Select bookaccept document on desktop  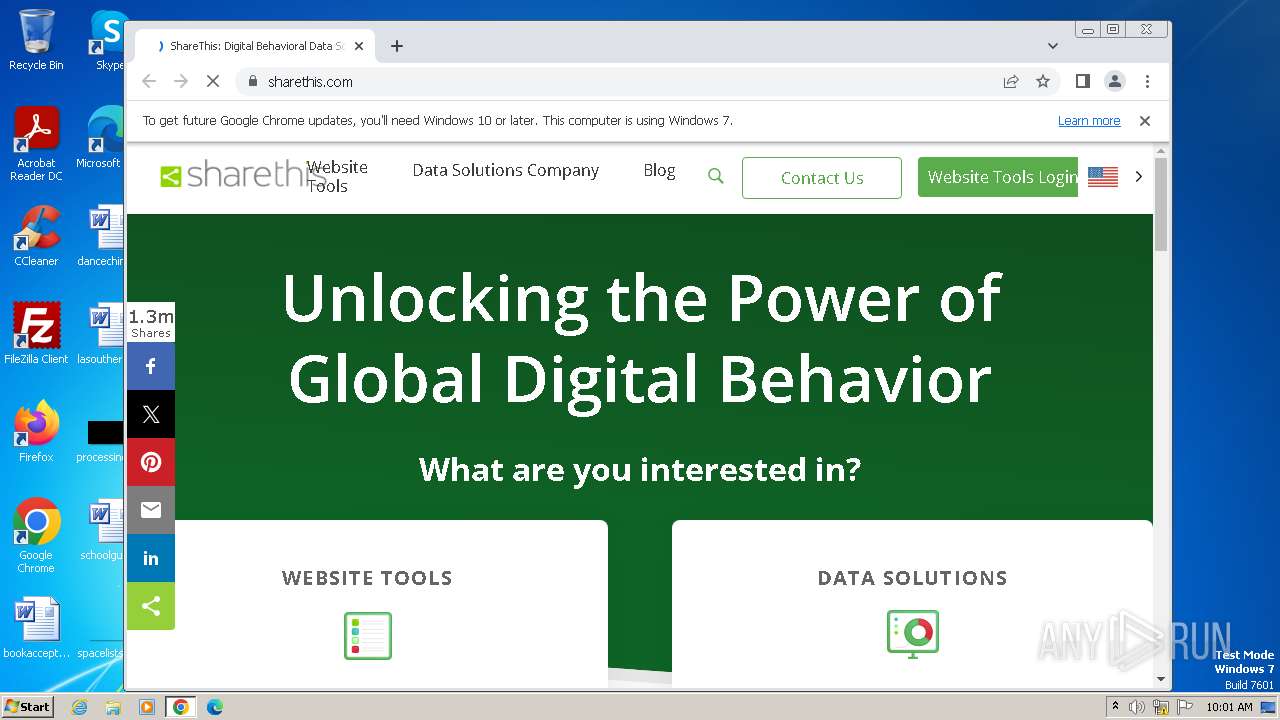click(36, 628)
